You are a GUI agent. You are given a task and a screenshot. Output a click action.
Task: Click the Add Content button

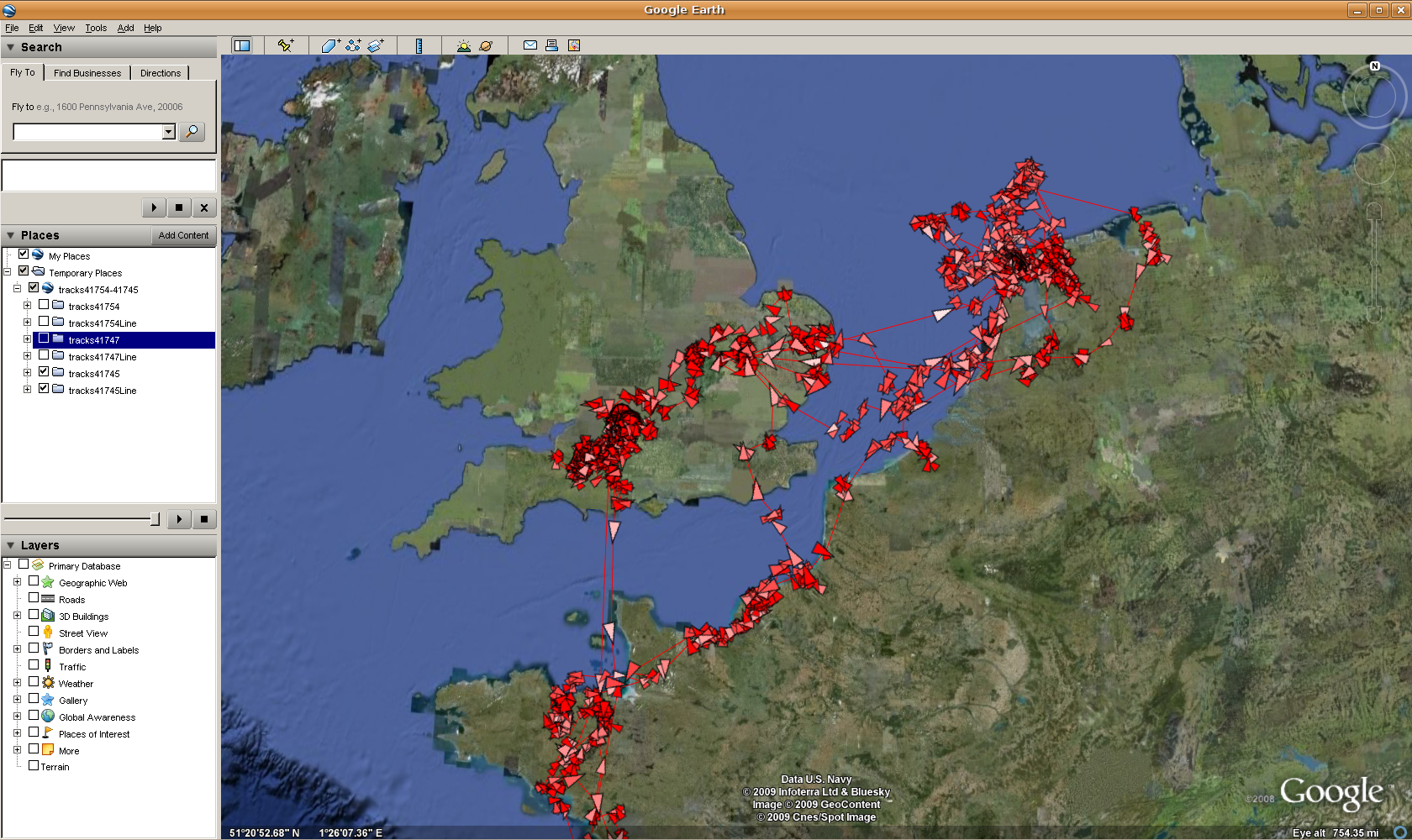[x=183, y=235]
